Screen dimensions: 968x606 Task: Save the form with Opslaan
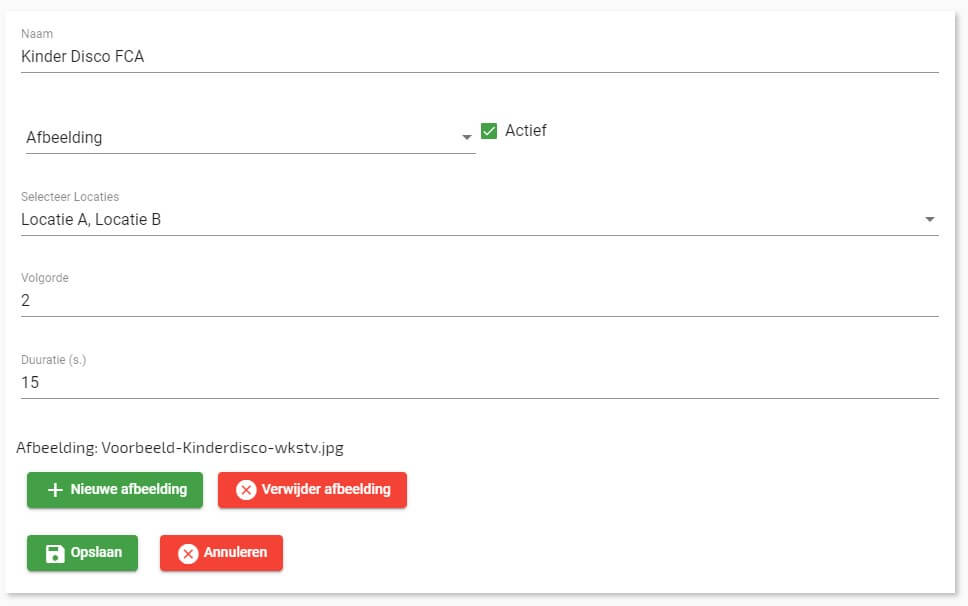82,553
